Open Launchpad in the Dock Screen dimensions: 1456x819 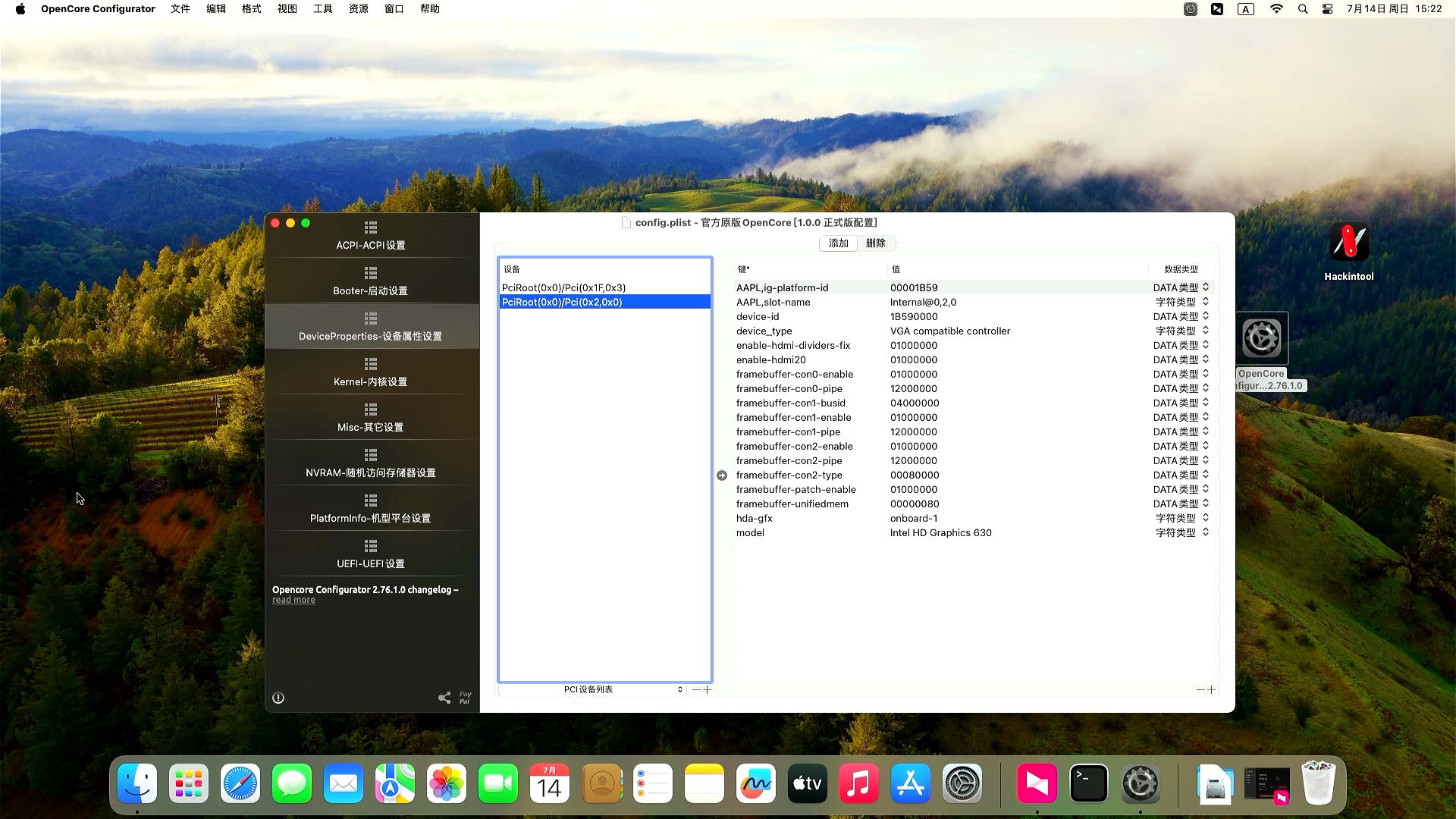(x=189, y=783)
